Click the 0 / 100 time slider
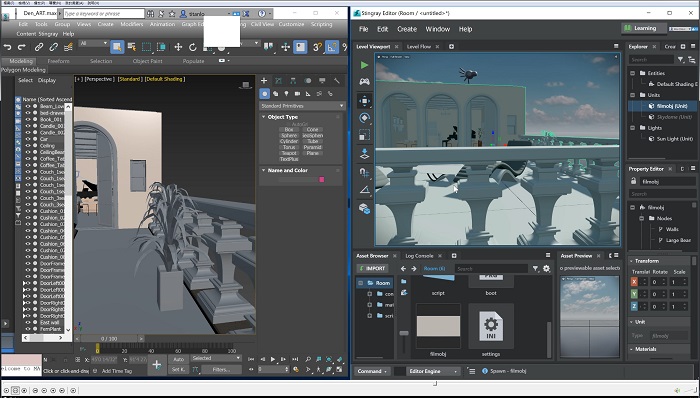The width and height of the screenshot is (700, 398). pos(109,339)
